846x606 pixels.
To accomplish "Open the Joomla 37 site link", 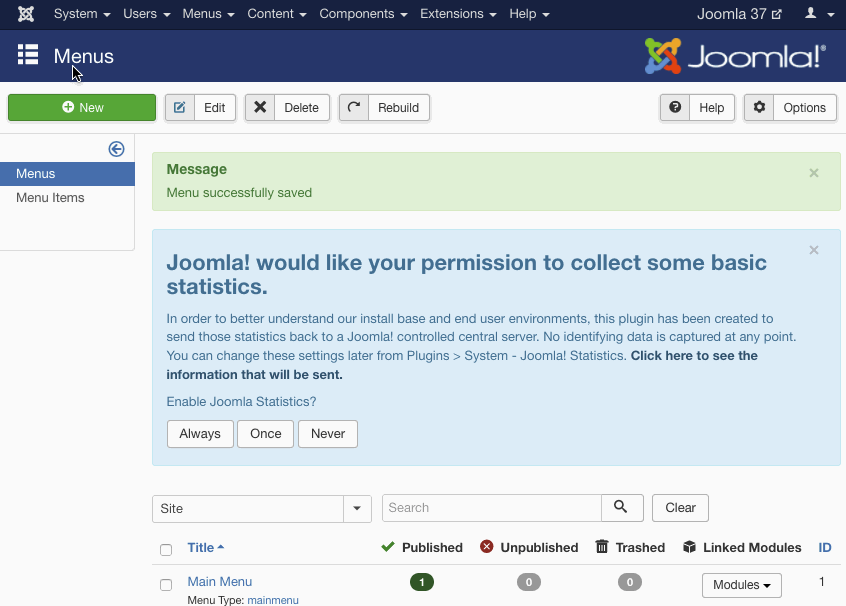I will [x=739, y=13].
